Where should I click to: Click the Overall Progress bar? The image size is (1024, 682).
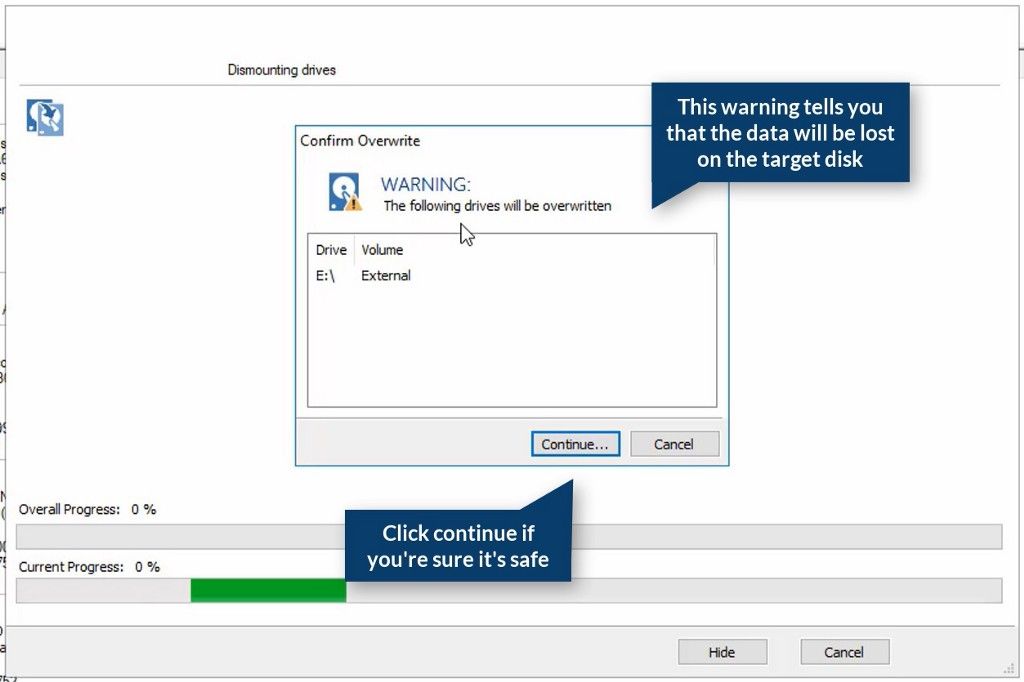click(x=509, y=537)
